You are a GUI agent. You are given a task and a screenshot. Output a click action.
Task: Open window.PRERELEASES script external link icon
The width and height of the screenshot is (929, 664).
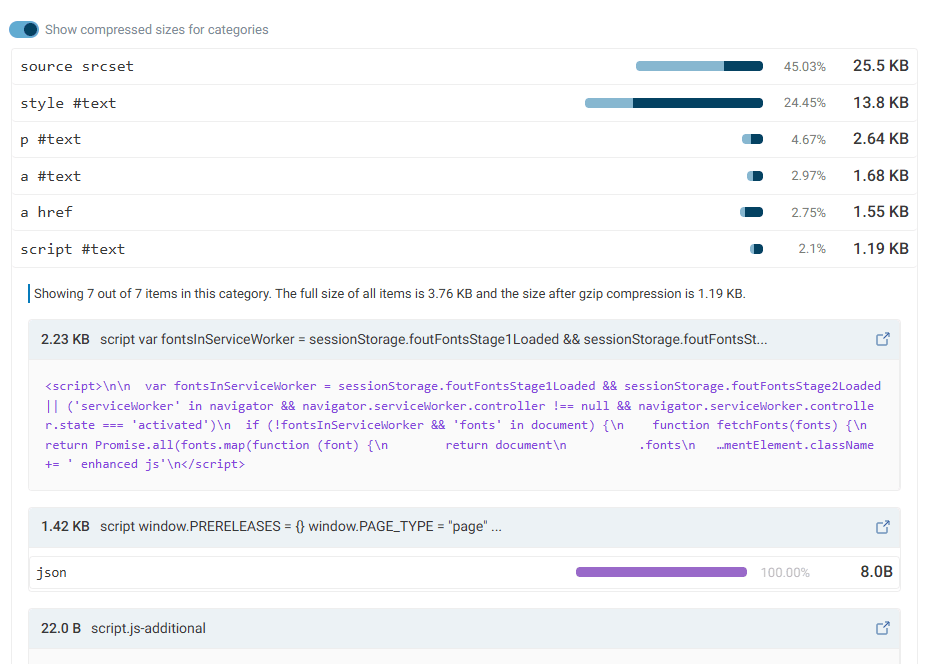coord(882,527)
